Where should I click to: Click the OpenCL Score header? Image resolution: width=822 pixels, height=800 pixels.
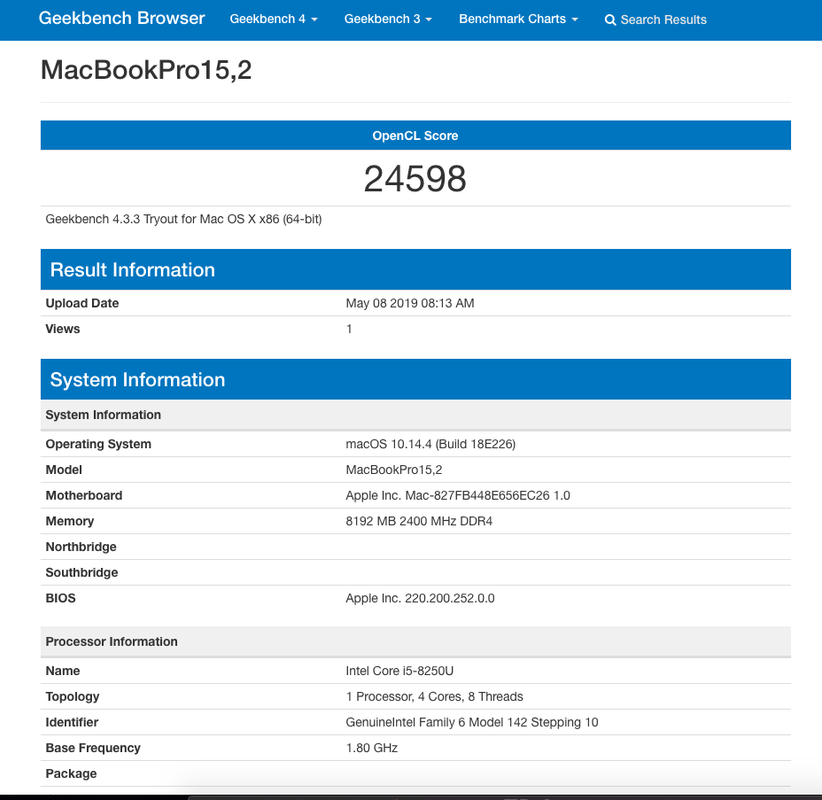(x=415, y=135)
